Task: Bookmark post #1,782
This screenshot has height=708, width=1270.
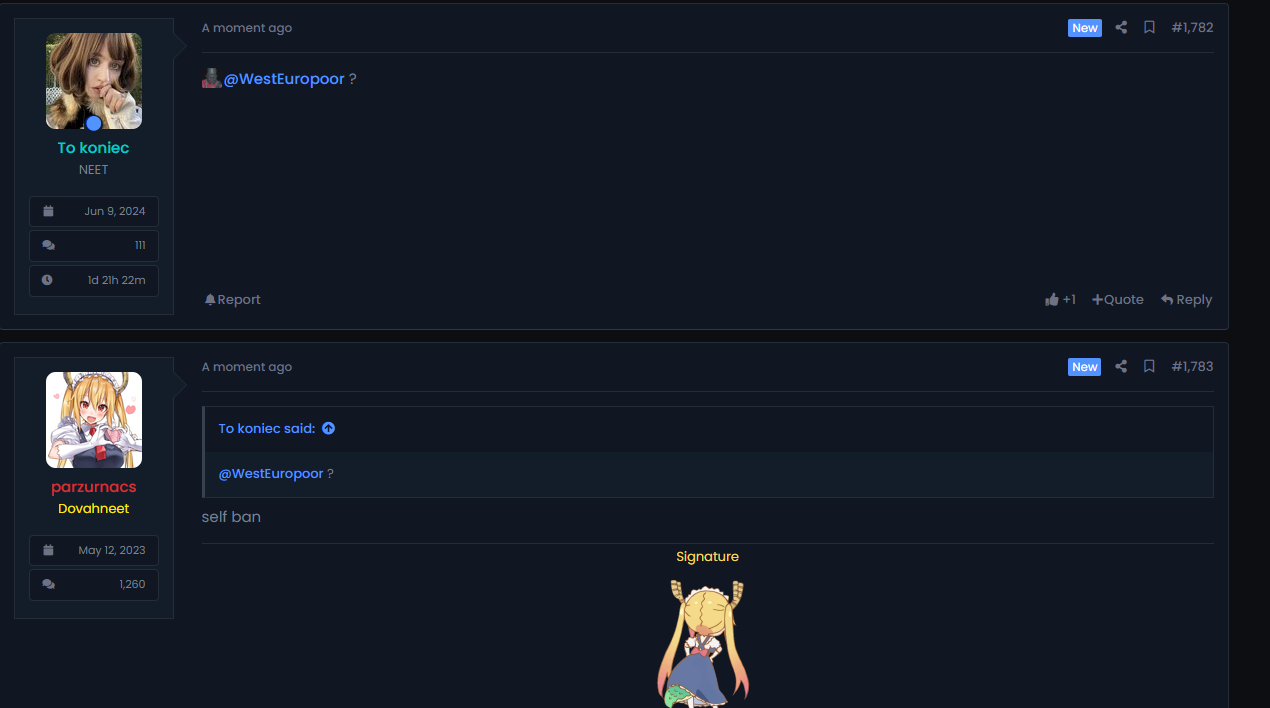Action: [1149, 28]
